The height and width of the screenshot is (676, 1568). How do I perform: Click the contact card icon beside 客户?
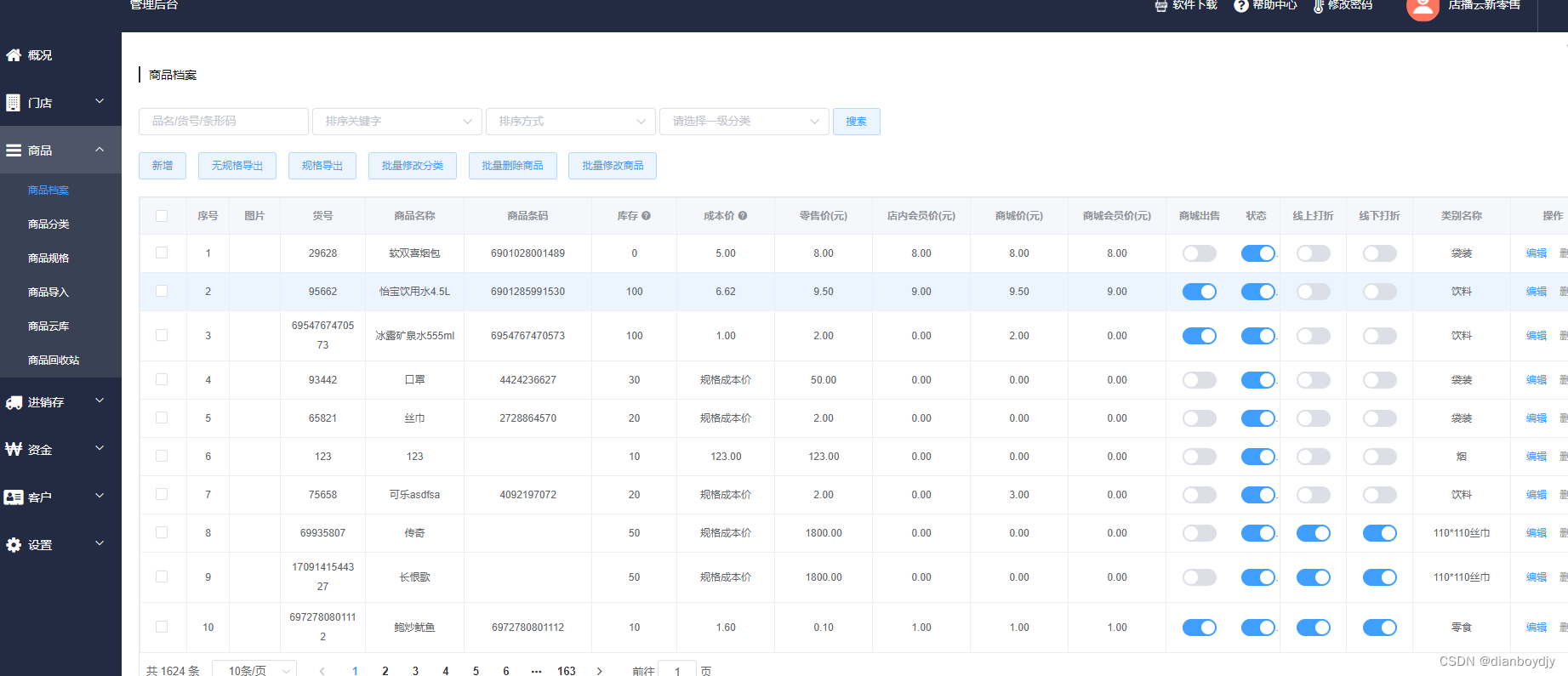pyautogui.click(x=14, y=497)
